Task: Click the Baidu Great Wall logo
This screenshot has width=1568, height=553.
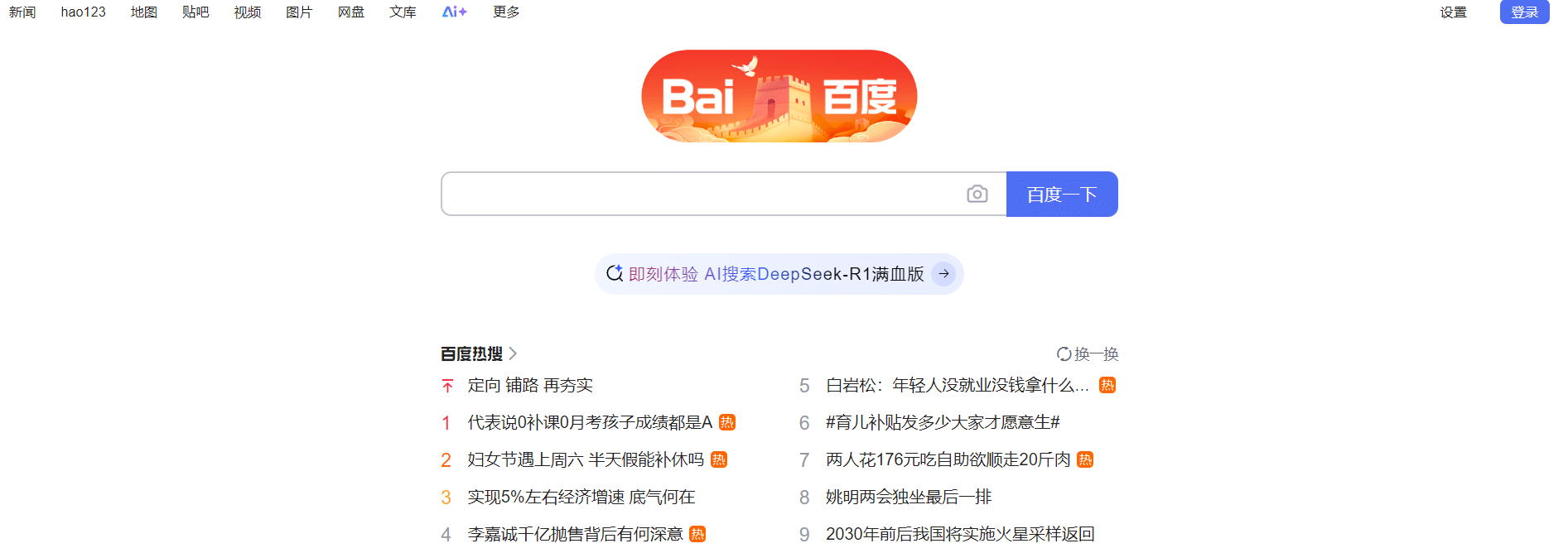Action: tap(779, 96)
